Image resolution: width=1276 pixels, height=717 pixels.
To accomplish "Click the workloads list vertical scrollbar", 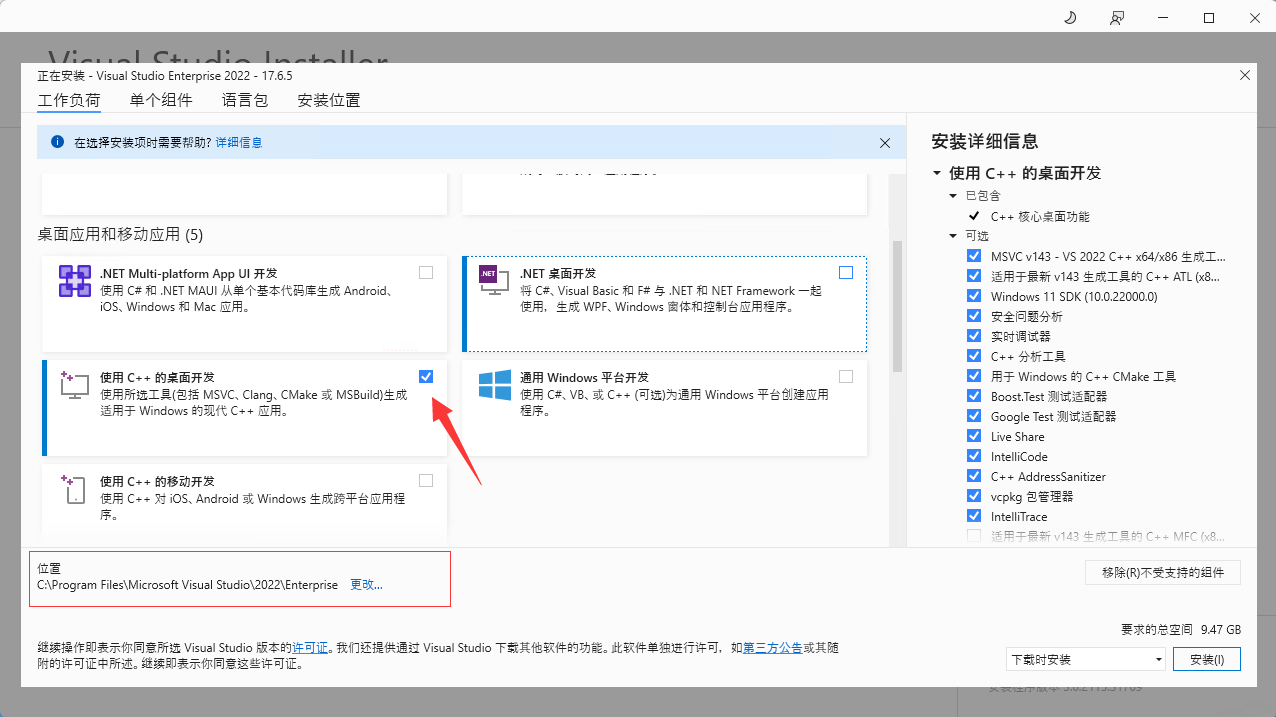I will pyautogui.click(x=897, y=305).
